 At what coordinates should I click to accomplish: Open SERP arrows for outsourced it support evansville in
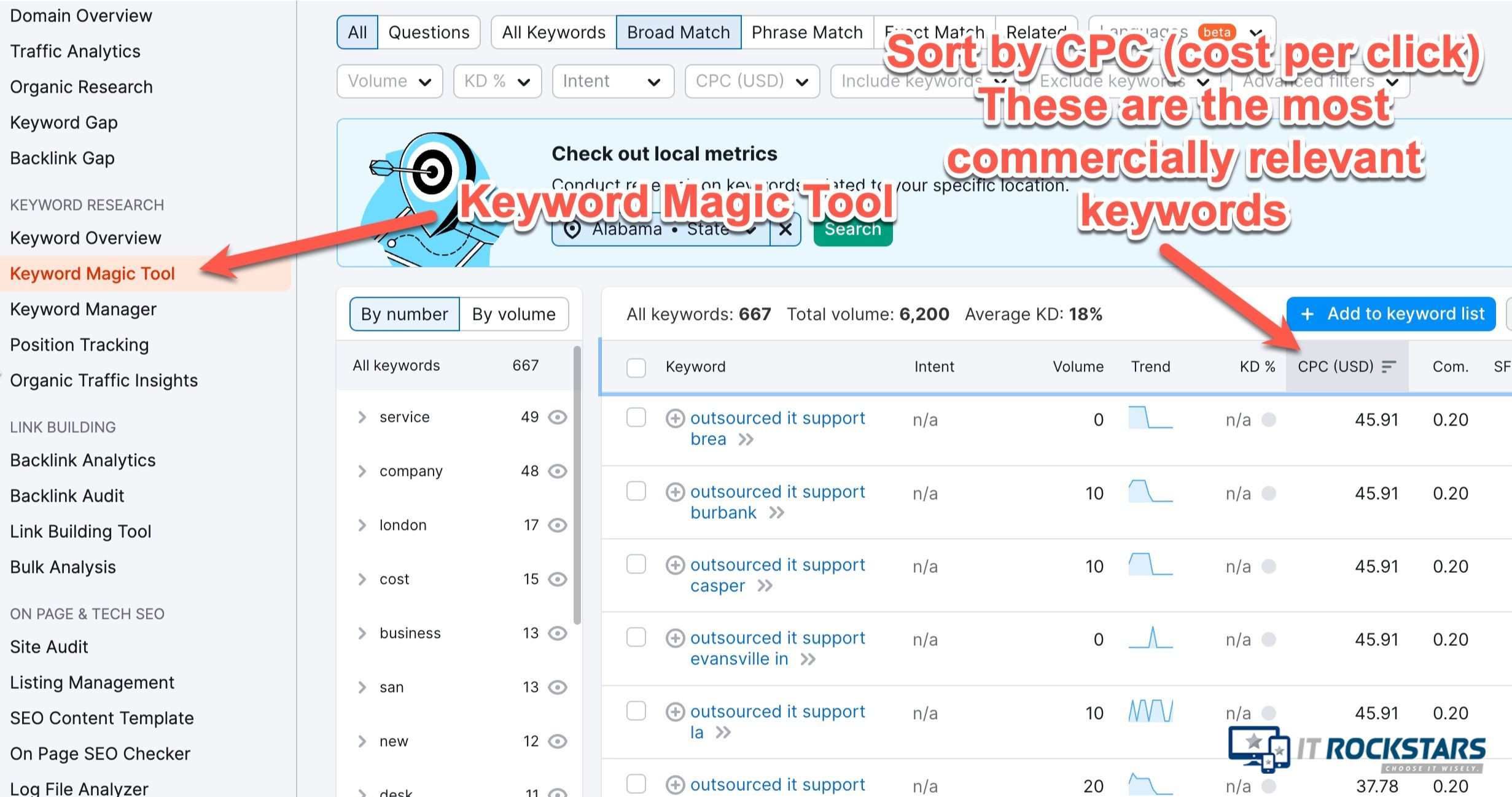pyautogui.click(x=808, y=659)
